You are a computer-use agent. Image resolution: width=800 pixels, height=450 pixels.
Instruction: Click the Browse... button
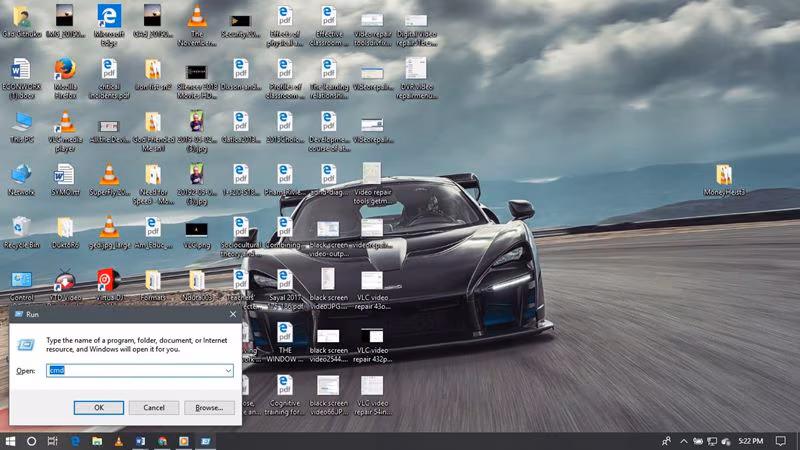click(x=209, y=408)
